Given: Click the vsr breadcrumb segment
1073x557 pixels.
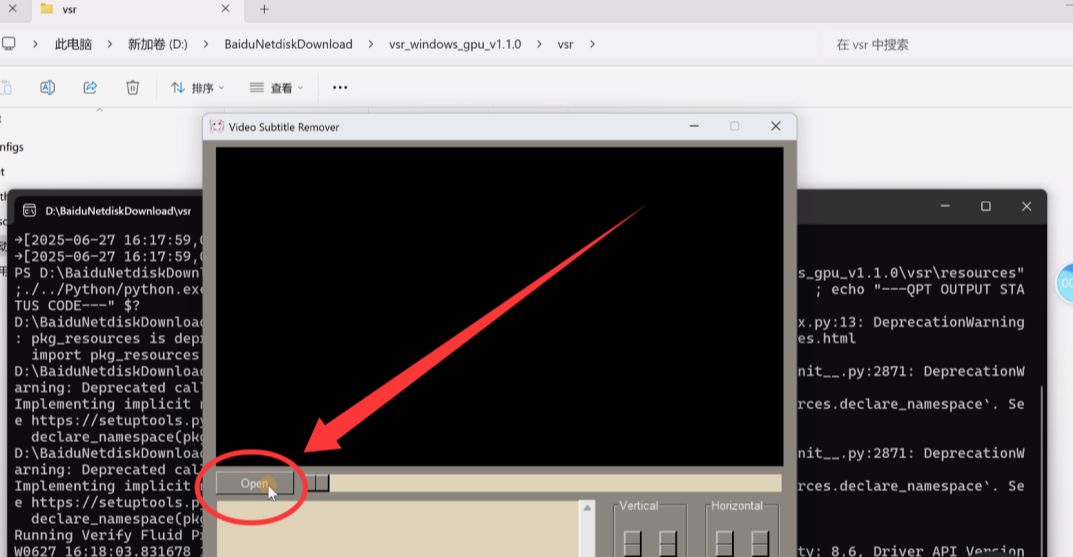Looking at the screenshot, I should pyautogui.click(x=565, y=44).
